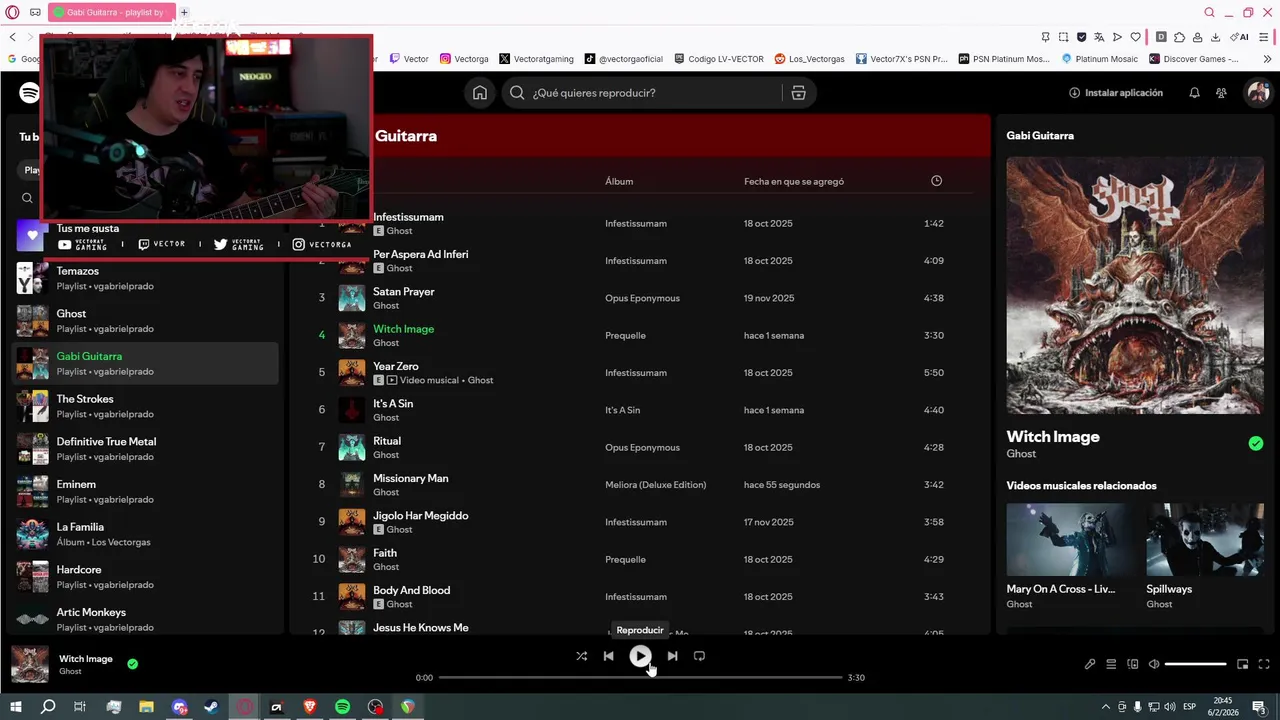Screen dimensions: 1280x720
Task: Click Prequelle album cover in right panel
Action: (x=1135, y=285)
